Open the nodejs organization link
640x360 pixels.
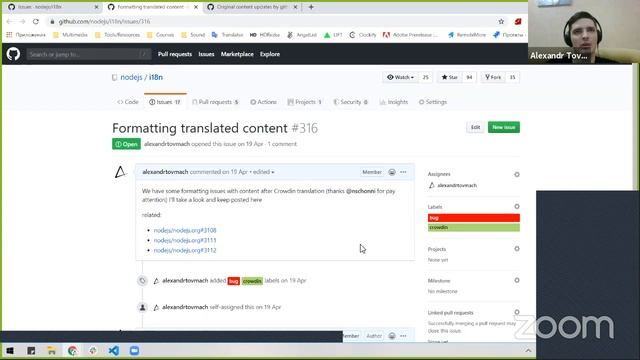131,77
